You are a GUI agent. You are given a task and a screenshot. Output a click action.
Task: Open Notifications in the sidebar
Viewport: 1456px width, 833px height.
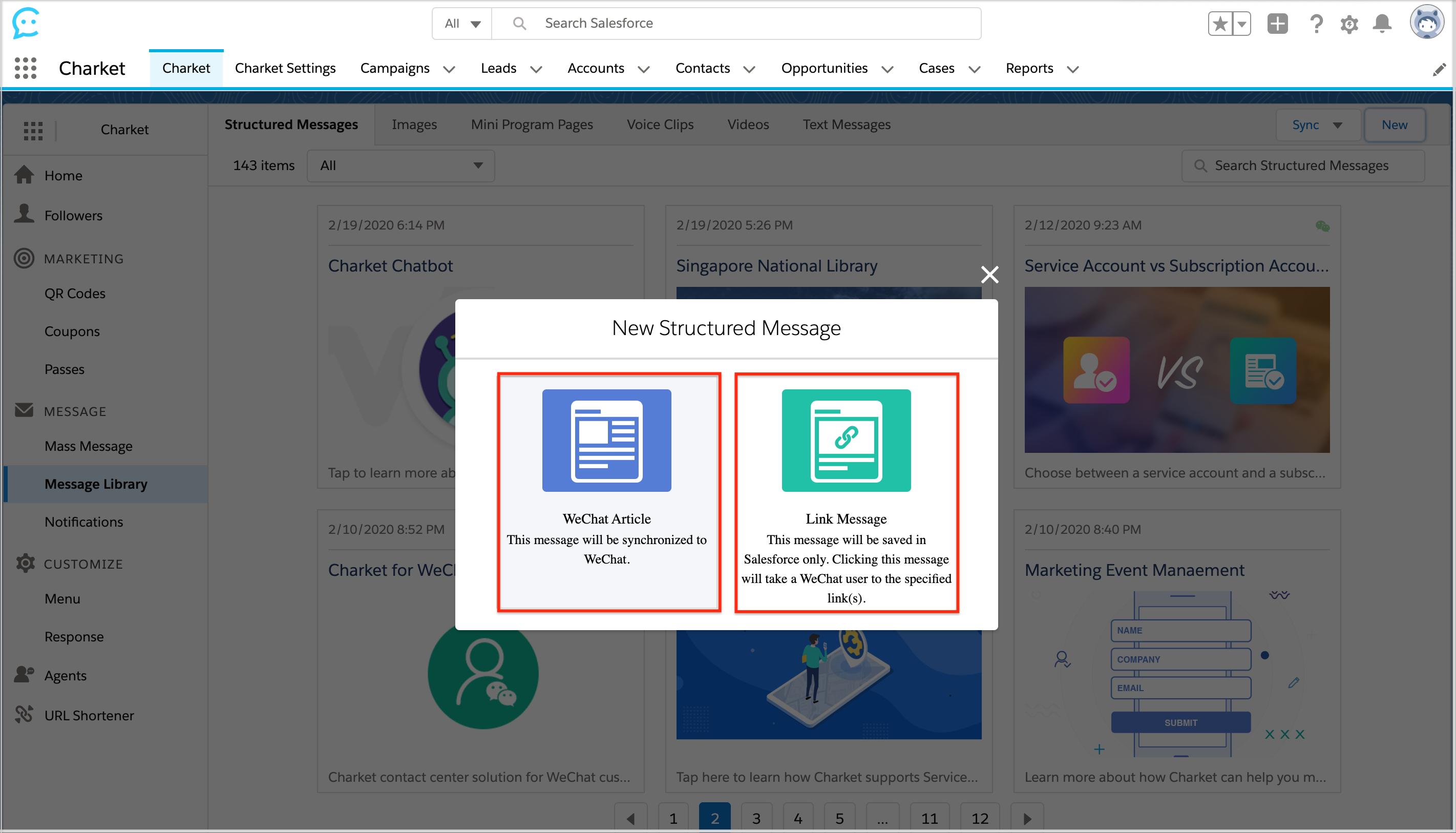(x=84, y=522)
